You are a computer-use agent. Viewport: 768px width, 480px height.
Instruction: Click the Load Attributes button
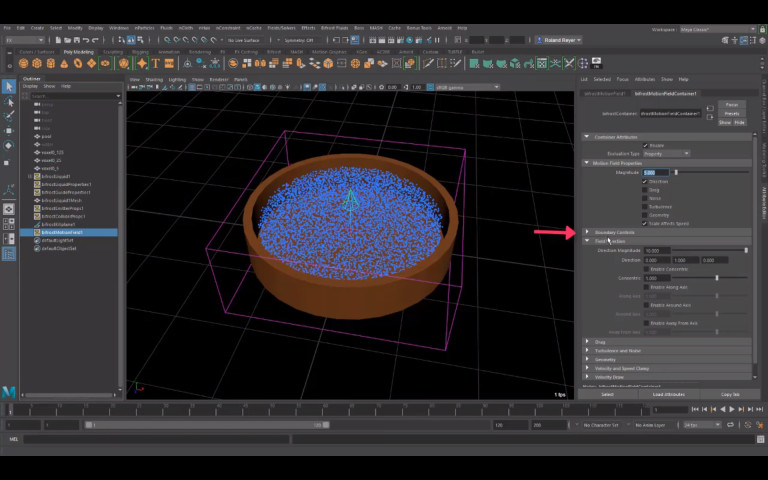pos(669,394)
